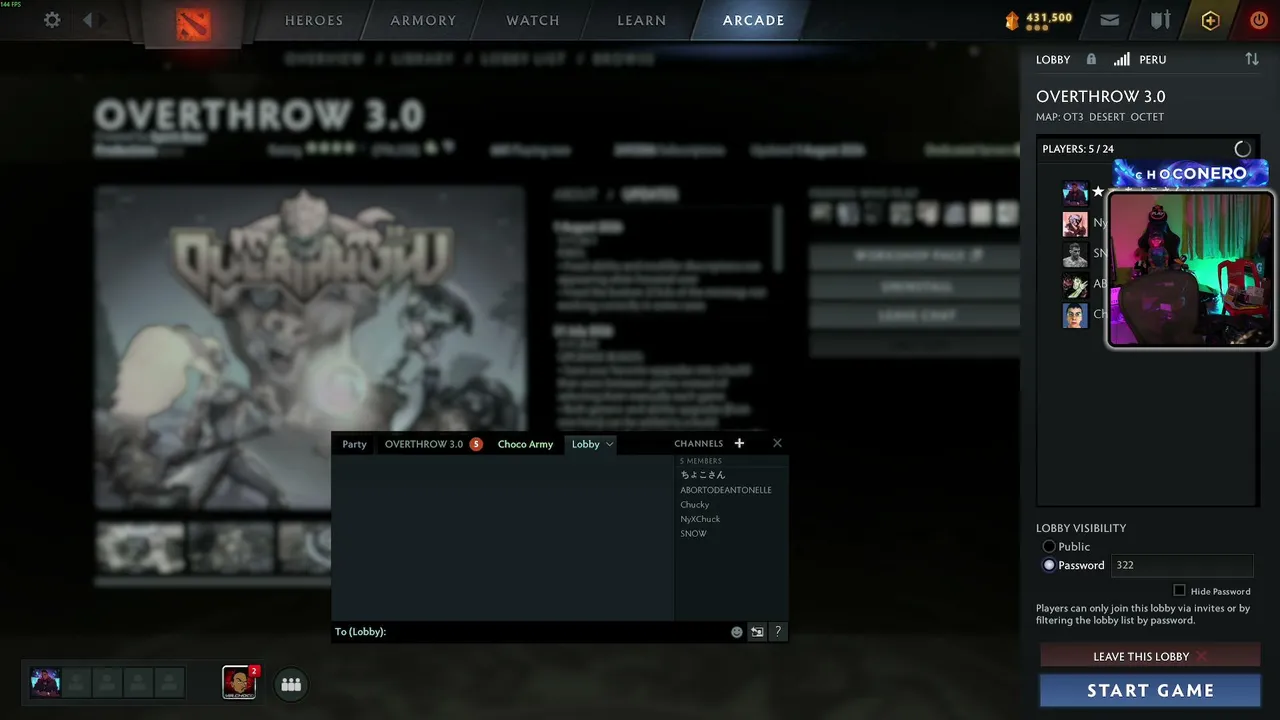Select the third lobby player avatar
The height and width of the screenshot is (720, 1280).
1075,254
